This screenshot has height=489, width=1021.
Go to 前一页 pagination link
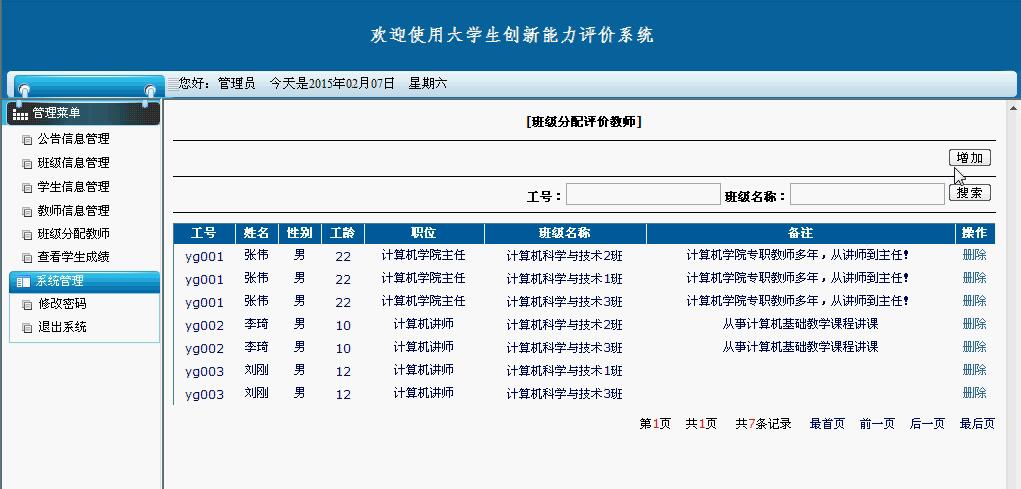click(877, 424)
